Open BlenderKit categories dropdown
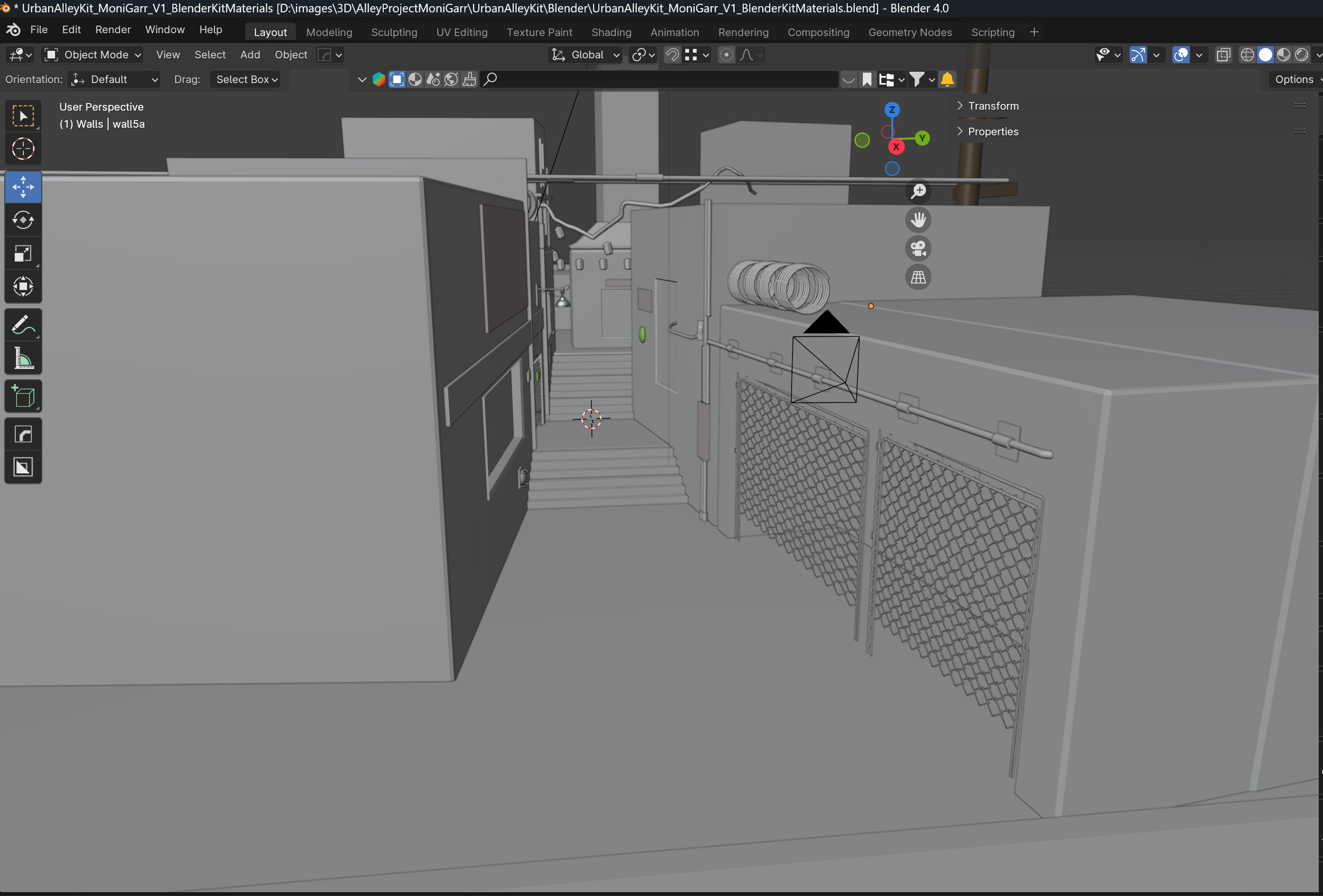Screen dimensions: 1323x896 tap(891, 79)
